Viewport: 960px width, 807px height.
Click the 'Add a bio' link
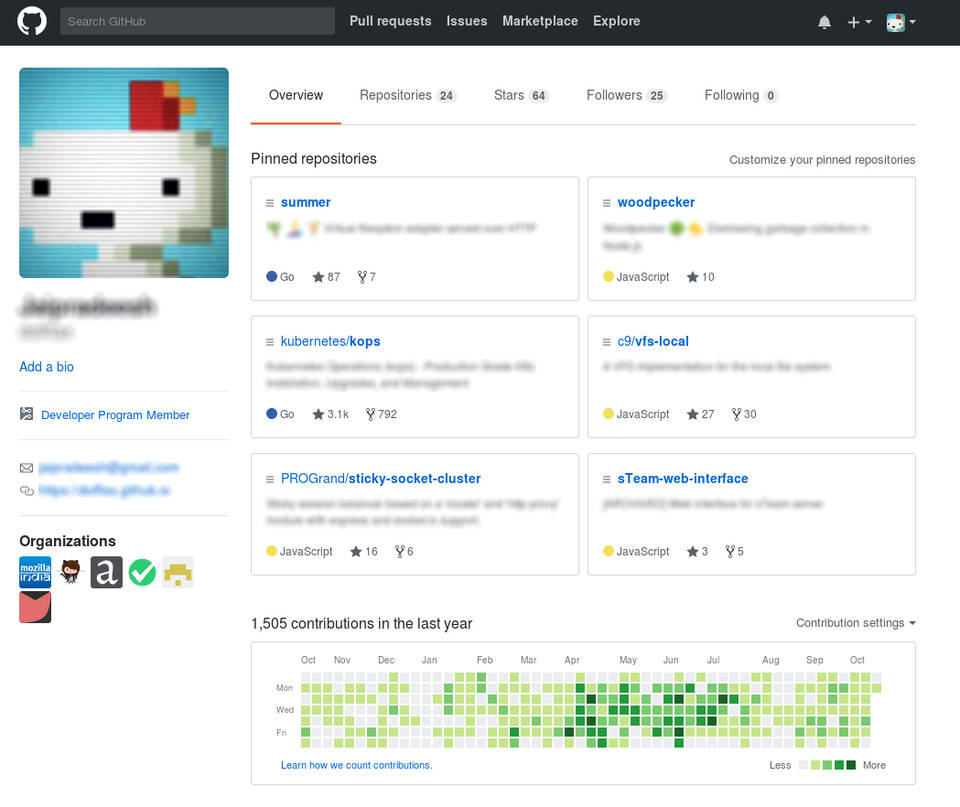[46, 367]
